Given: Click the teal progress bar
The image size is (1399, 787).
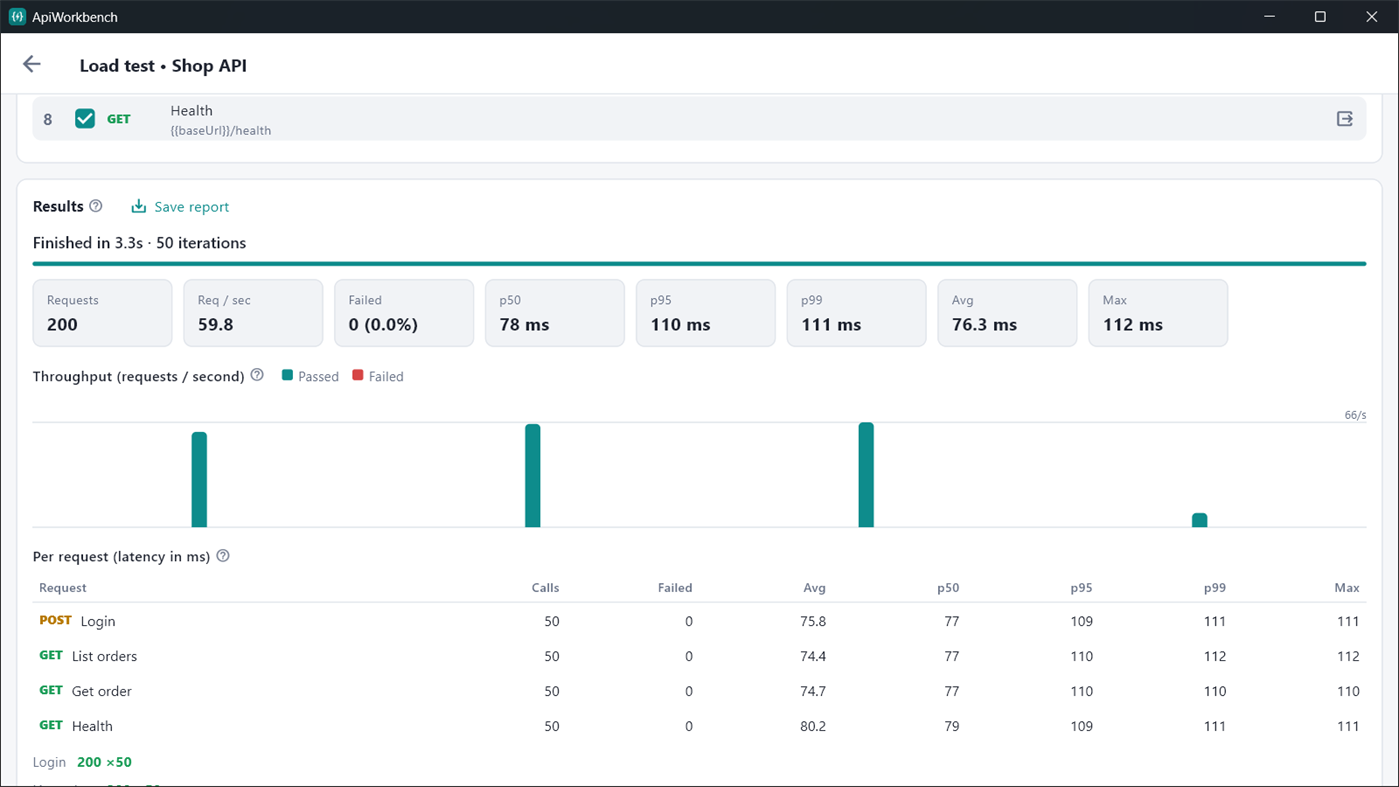Looking at the screenshot, I should pyautogui.click(x=699, y=264).
